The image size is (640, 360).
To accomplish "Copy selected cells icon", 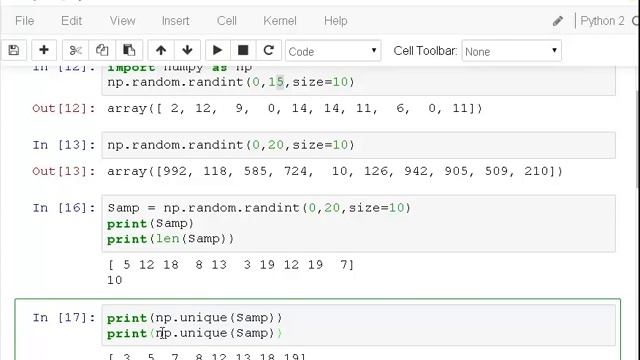I will pos(102,50).
